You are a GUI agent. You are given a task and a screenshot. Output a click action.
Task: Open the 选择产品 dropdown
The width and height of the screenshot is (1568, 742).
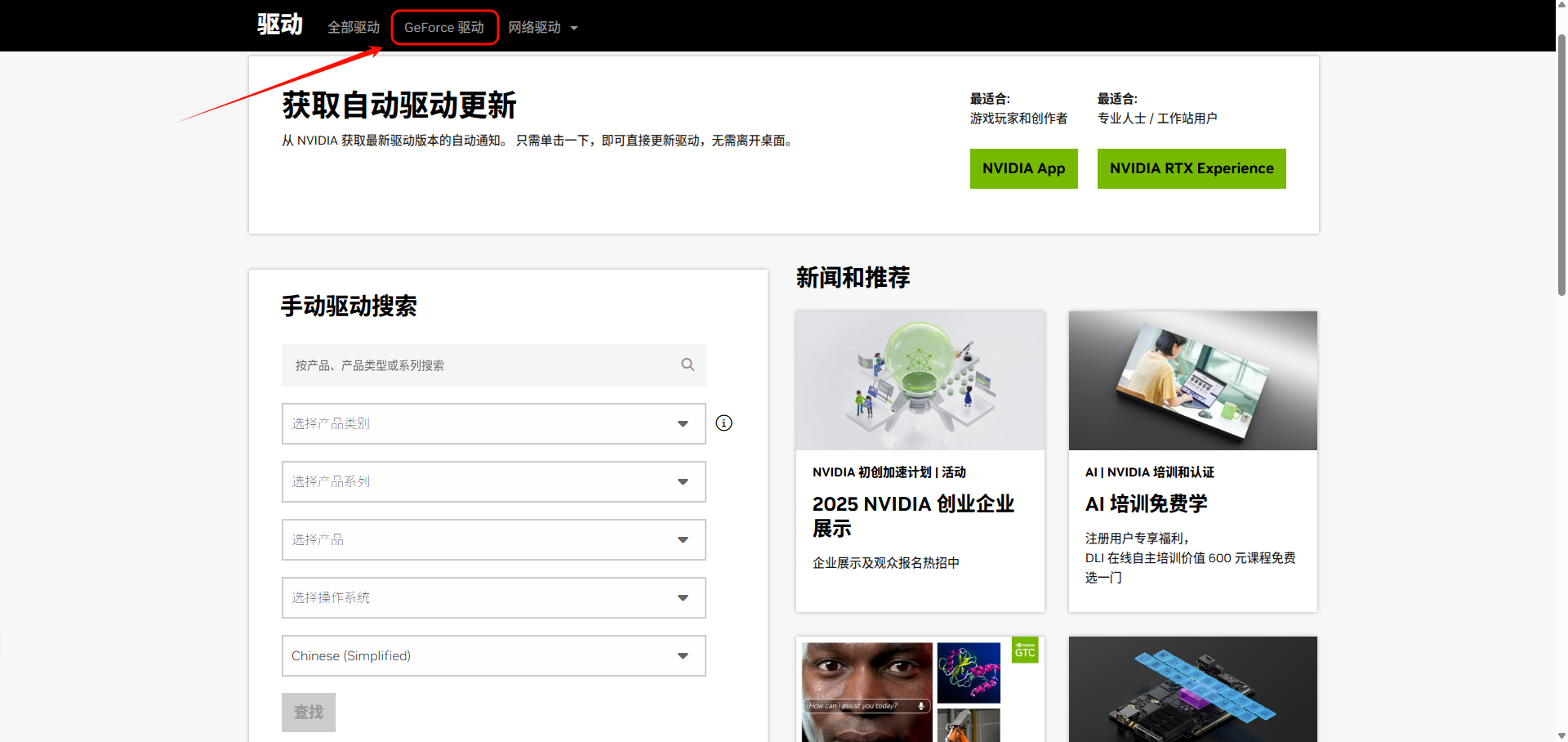(x=494, y=539)
